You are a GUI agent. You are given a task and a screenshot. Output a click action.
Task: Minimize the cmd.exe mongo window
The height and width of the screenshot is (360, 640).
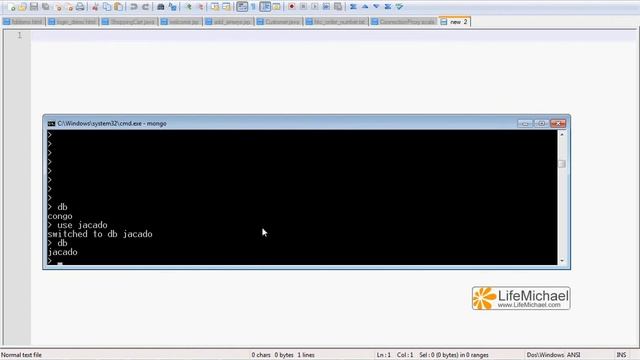coord(525,123)
